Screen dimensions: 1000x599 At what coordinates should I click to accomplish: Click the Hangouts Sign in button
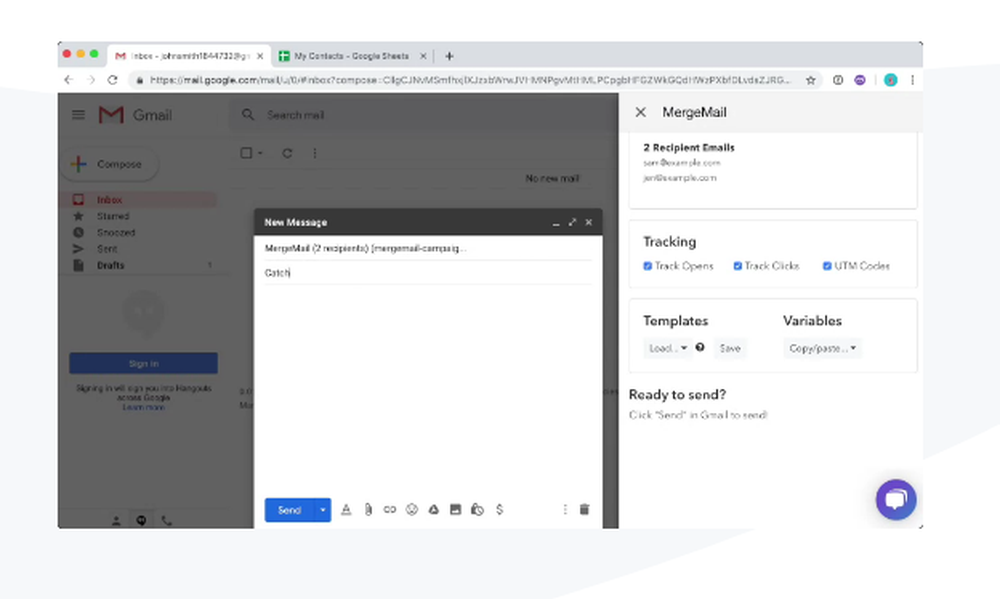[143, 363]
